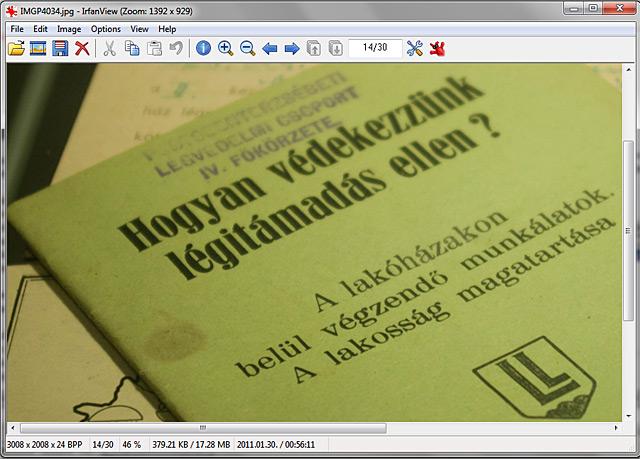Screen dimensions: 640x459
Task: Click the Undo arrow icon
Action: pos(176,49)
